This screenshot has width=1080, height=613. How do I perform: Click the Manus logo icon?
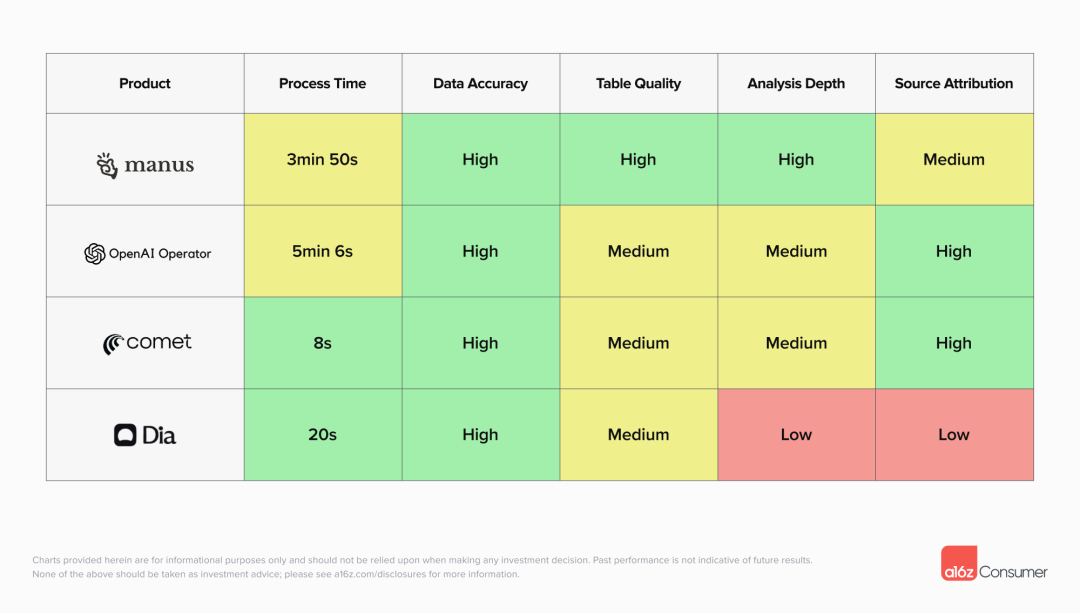tap(107, 165)
